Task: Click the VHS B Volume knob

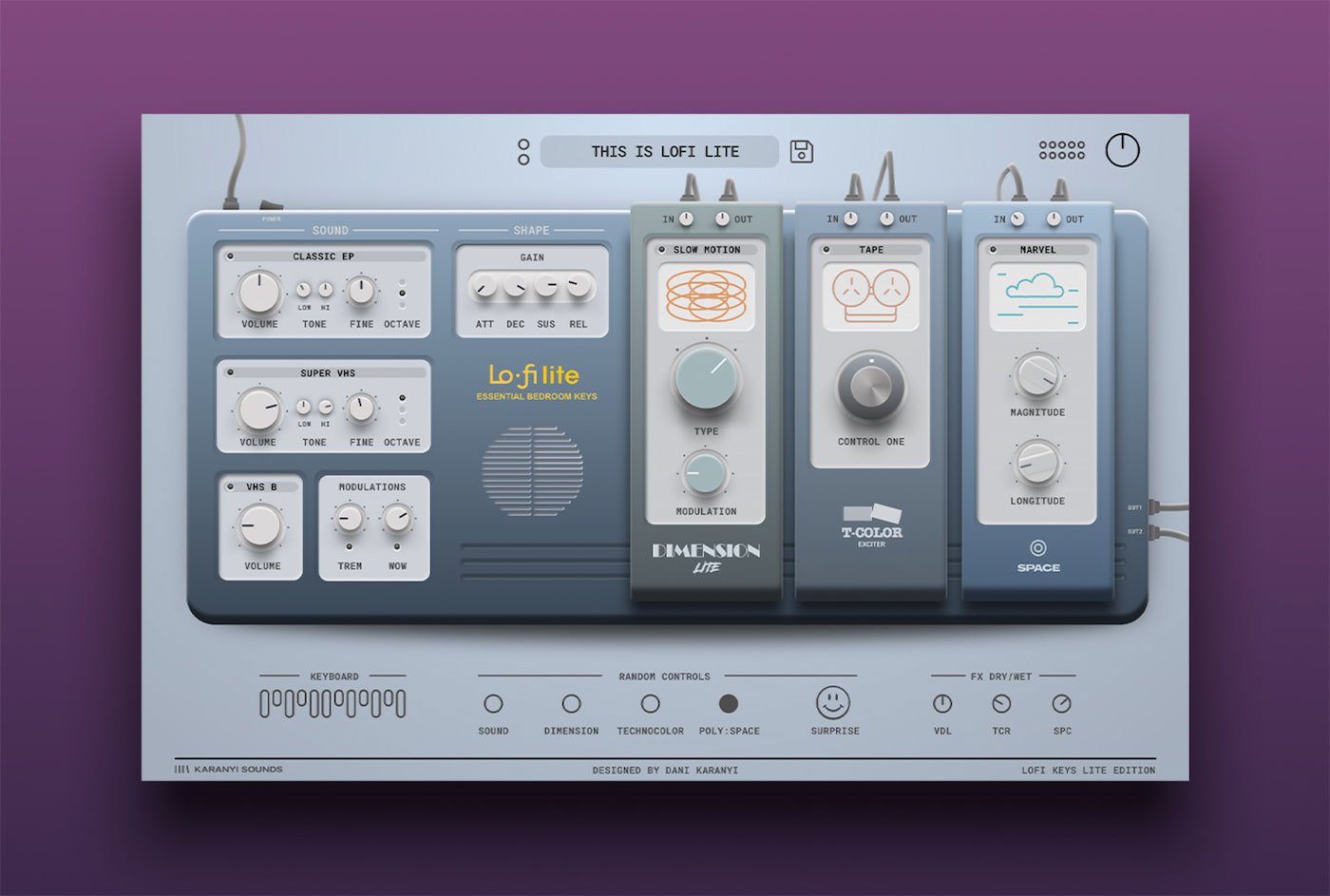Action: tap(260, 525)
